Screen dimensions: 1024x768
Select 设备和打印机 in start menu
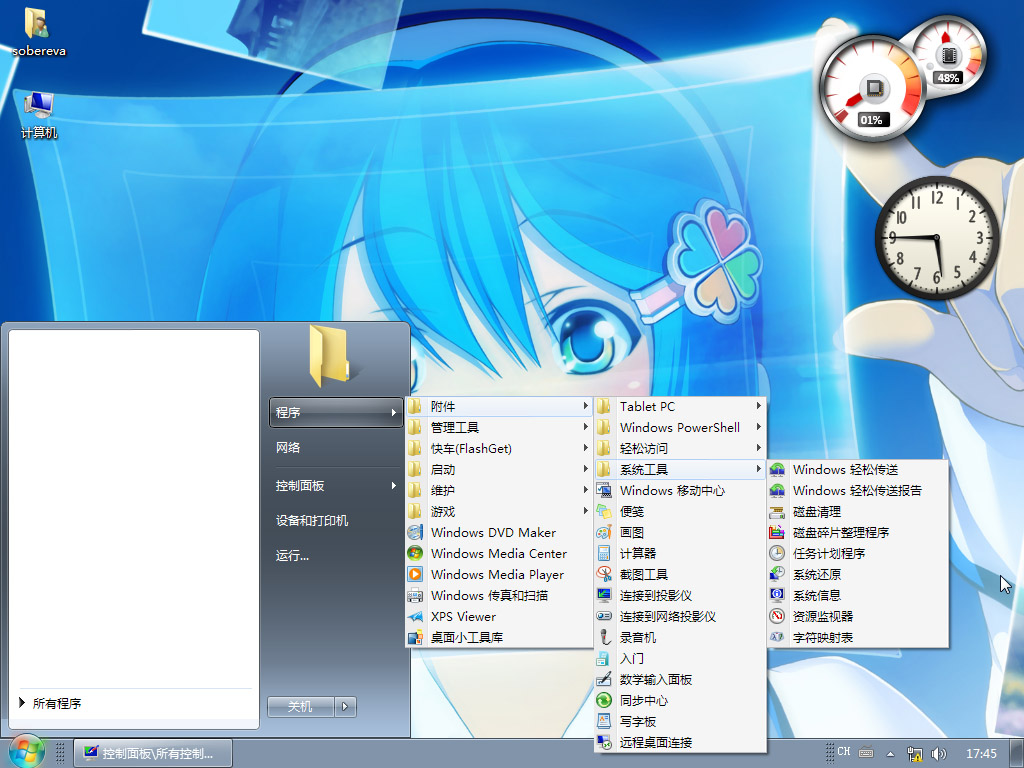[336, 520]
